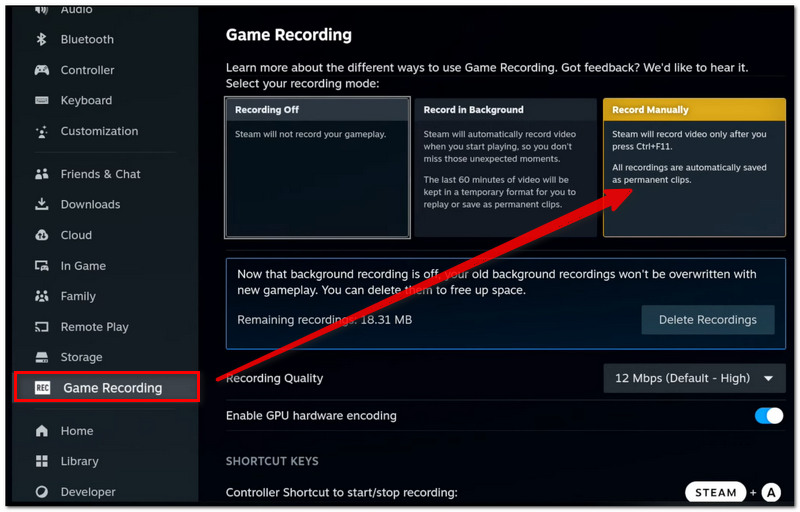The height and width of the screenshot is (512, 800).
Task: Click the Library grid icon
Action: coord(42,461)
